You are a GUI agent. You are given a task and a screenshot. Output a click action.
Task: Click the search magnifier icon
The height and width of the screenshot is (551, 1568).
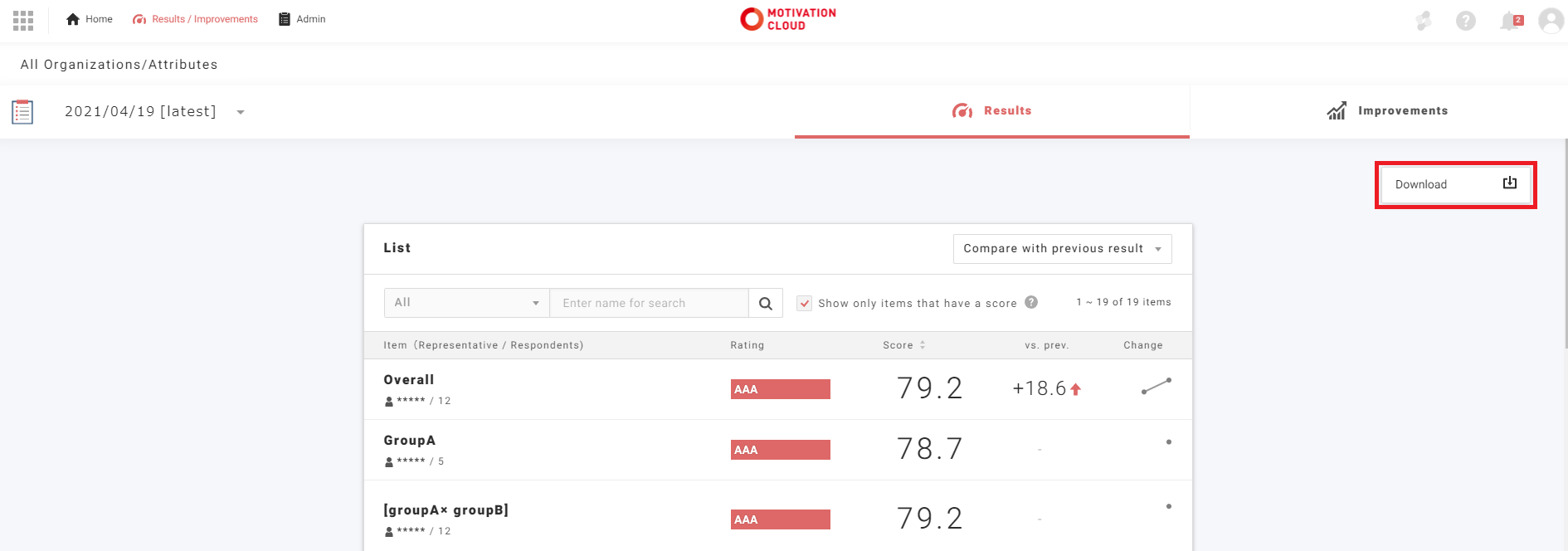point(766,304)
